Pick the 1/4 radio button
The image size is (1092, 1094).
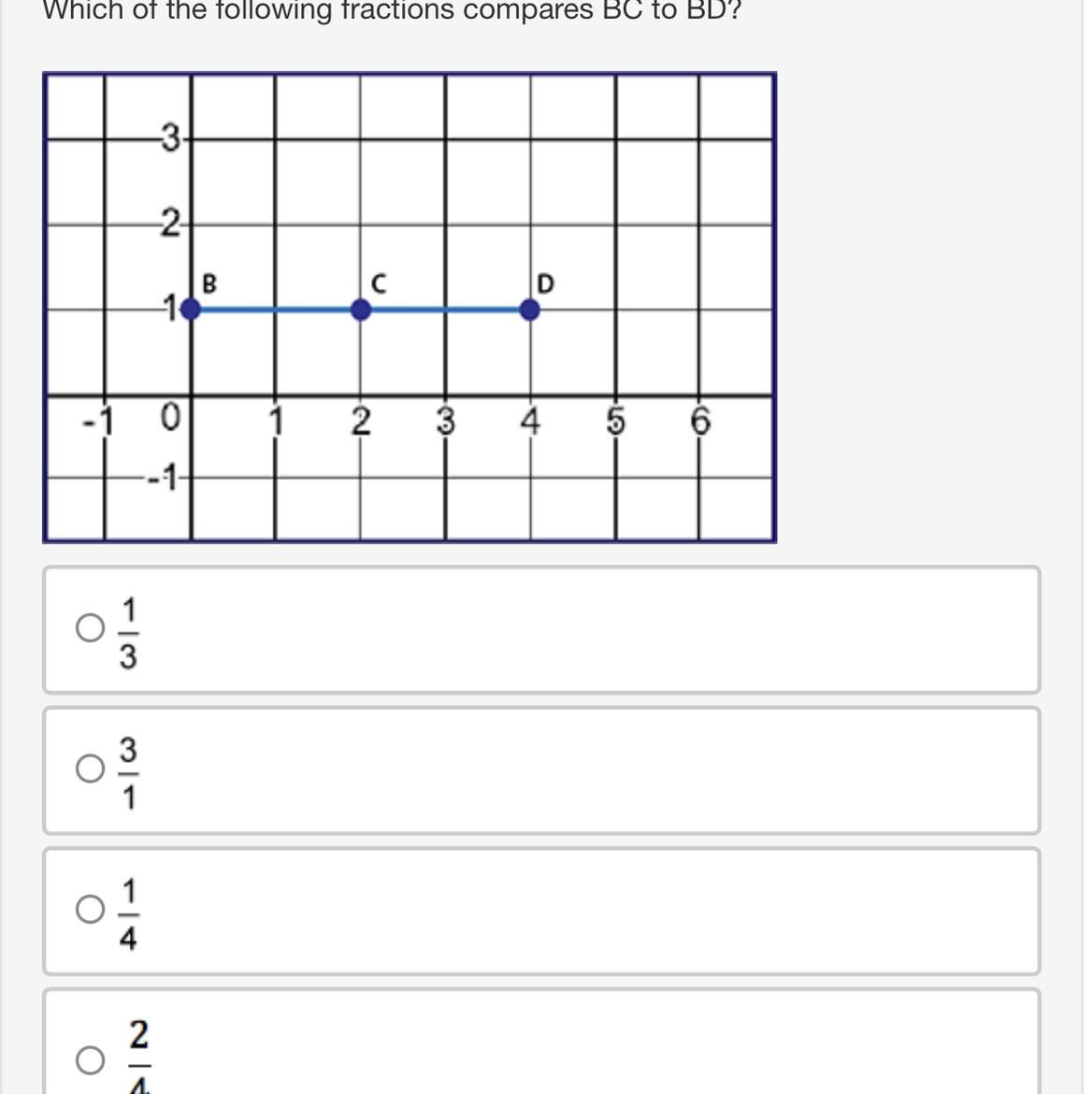[x=90, y=909]
